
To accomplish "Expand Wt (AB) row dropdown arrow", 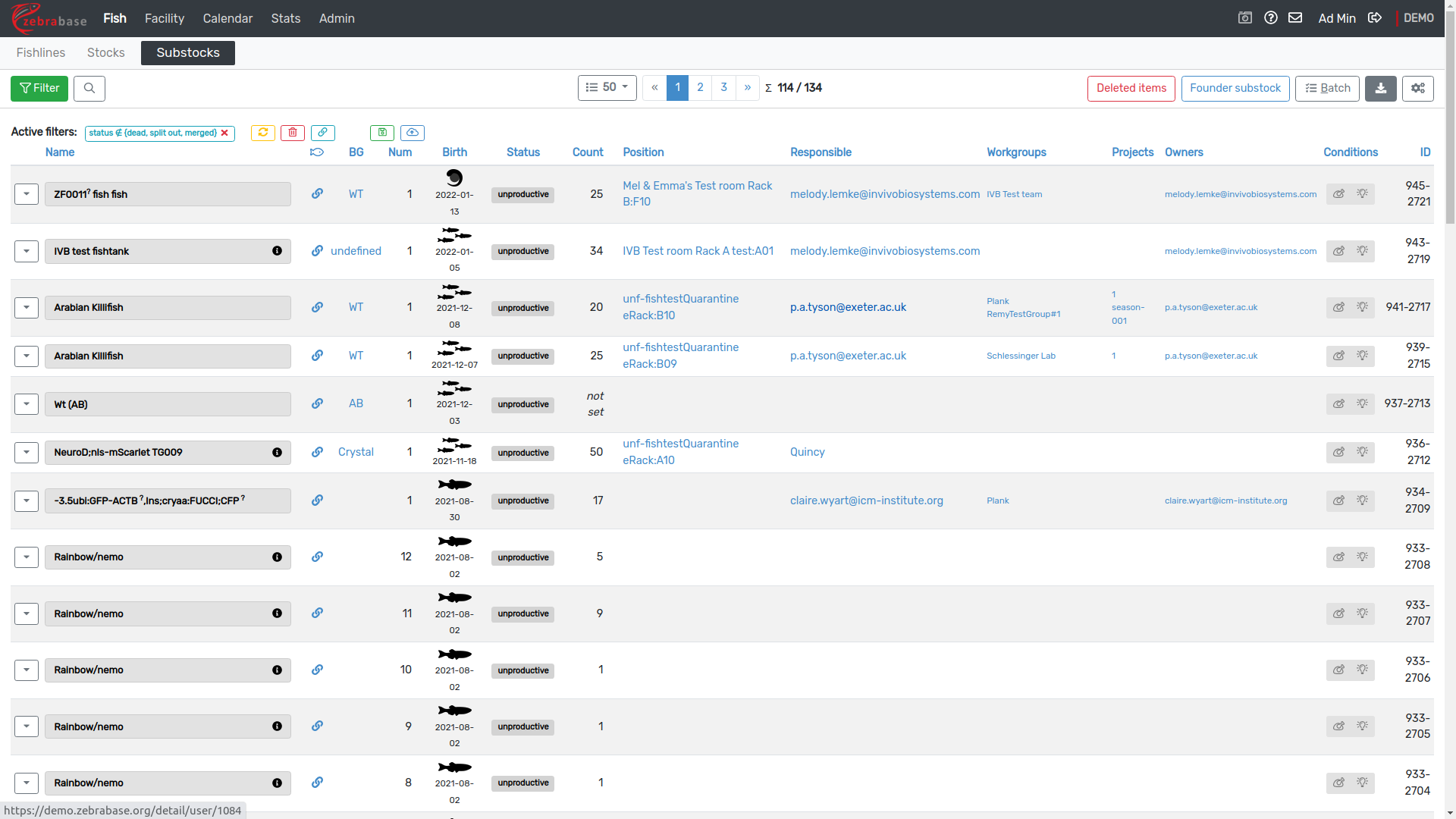I will (x=27, y=404).
